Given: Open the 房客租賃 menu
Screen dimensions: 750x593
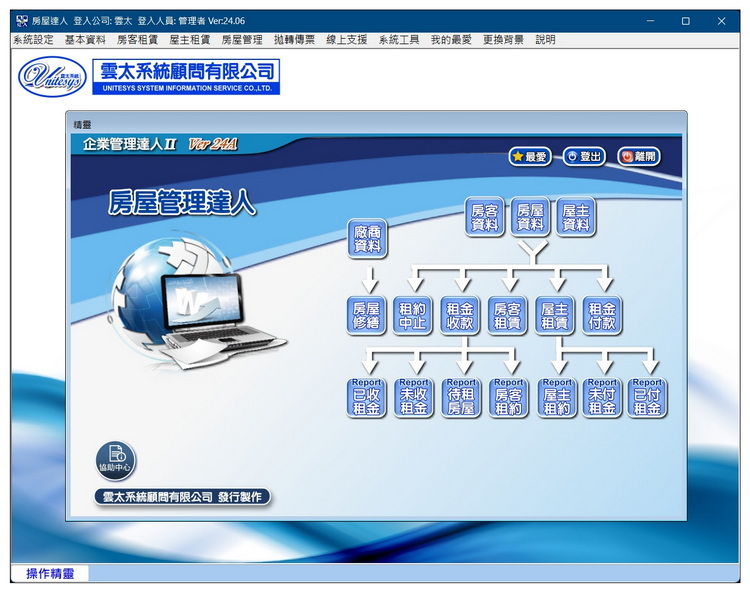Looking at the screenshot, I should (137, 40).
